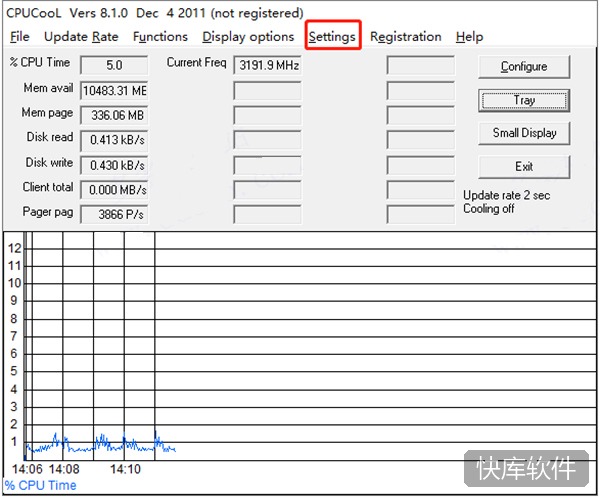Click the 'Current Freq' label
The width and height of the screenshot is (600, 498).
tap(196, 62)
